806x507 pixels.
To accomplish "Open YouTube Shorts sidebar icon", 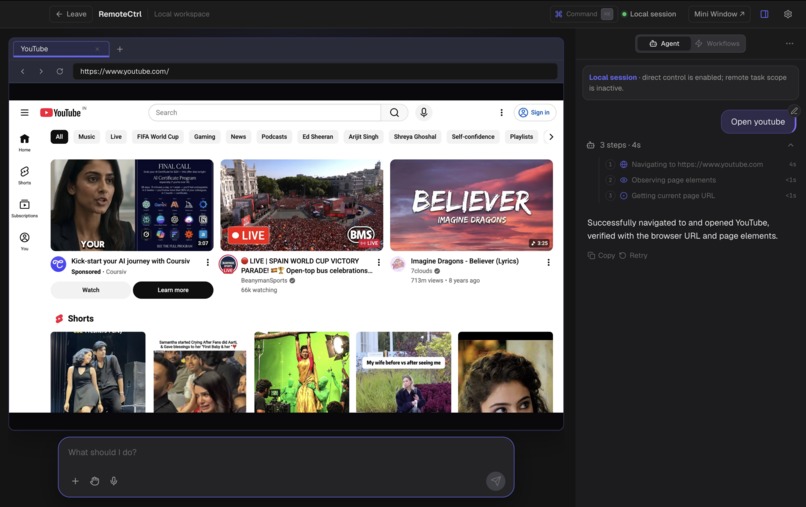I will click(24, 175).
